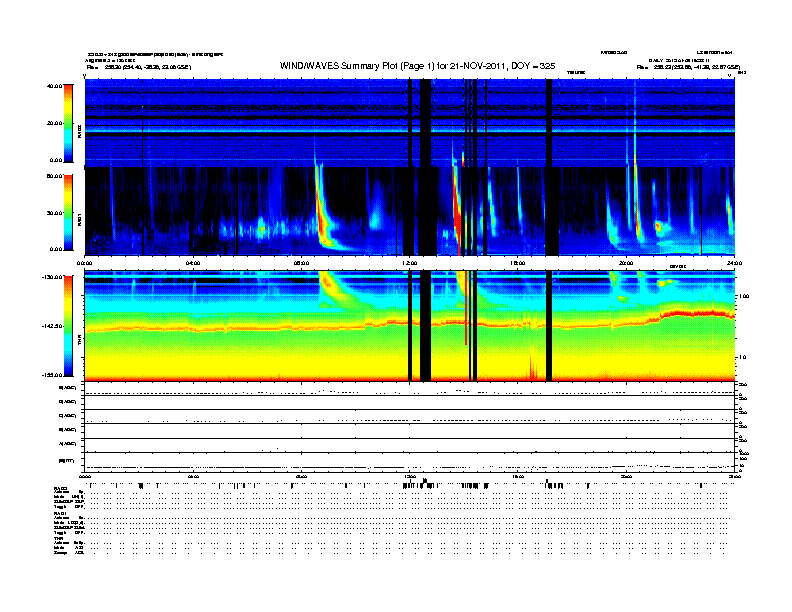Click the 08:00 tick label below RAD1 panel
Viewport: 792px width, 612px height.
[x=301, y=263]
